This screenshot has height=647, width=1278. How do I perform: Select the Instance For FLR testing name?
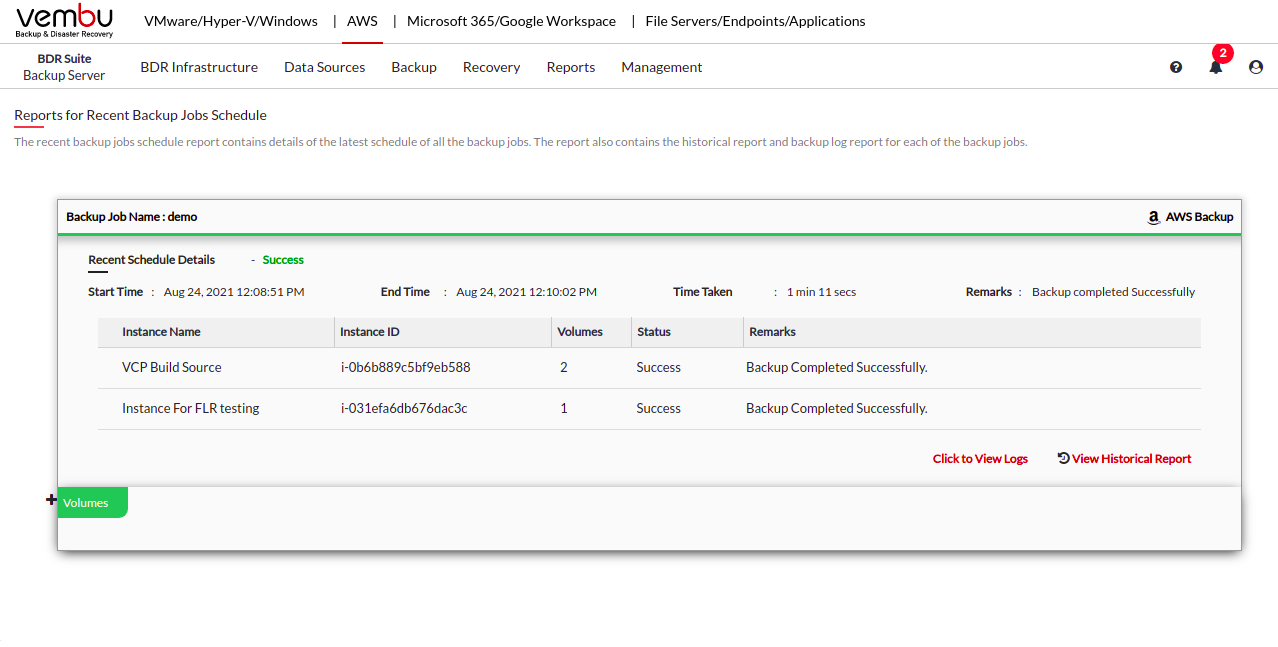(x=191, y=408)
